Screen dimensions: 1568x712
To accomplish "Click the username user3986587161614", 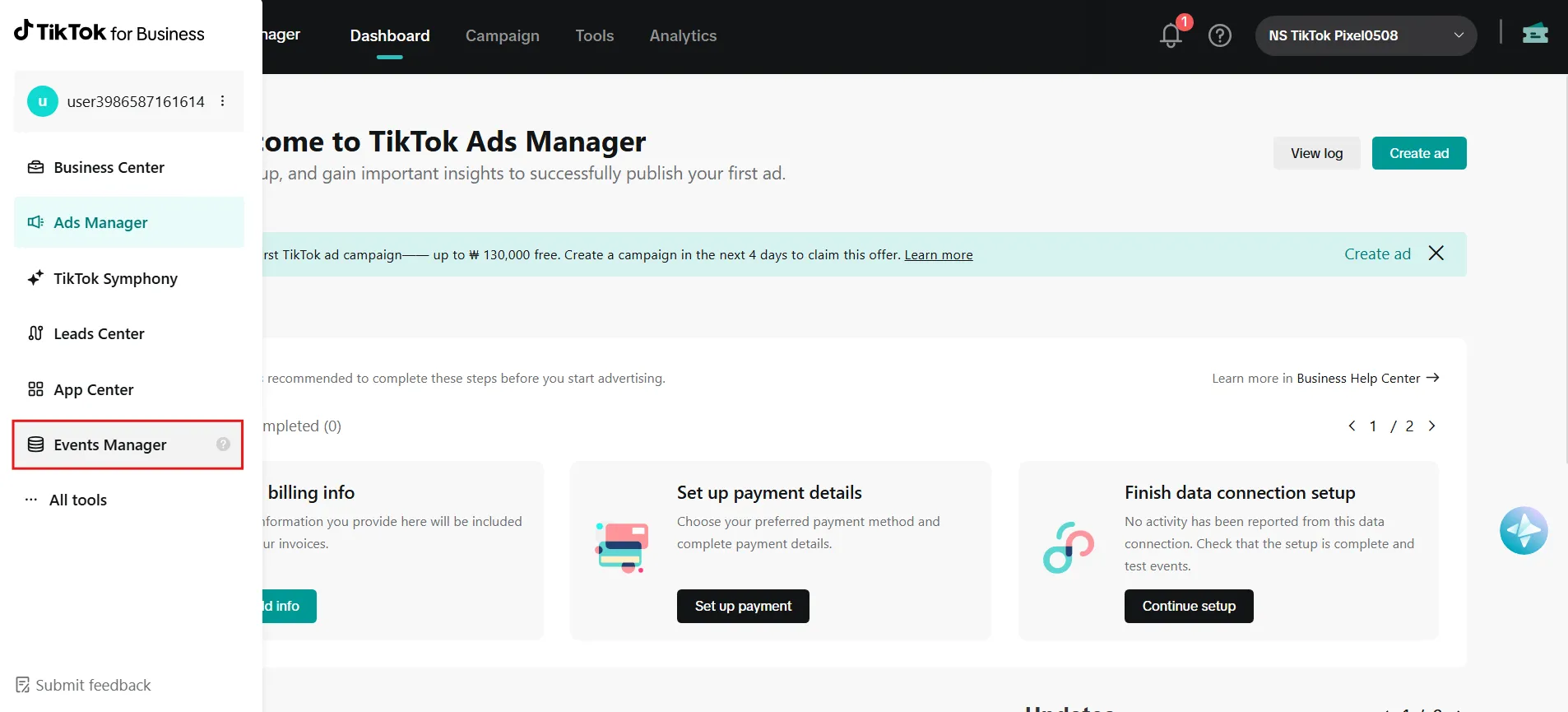I will tap(136, 101).
